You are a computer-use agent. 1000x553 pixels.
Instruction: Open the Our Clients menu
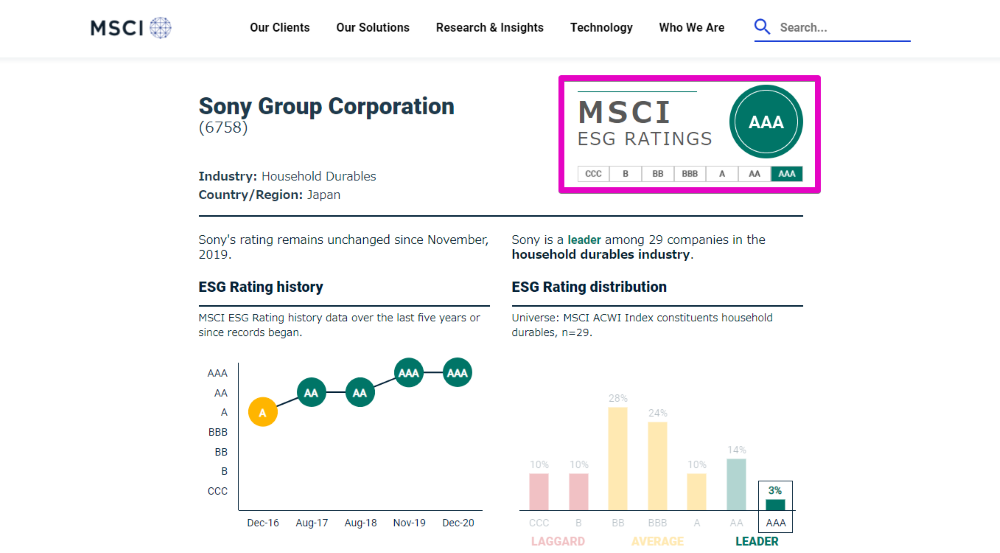coord(279,27)
